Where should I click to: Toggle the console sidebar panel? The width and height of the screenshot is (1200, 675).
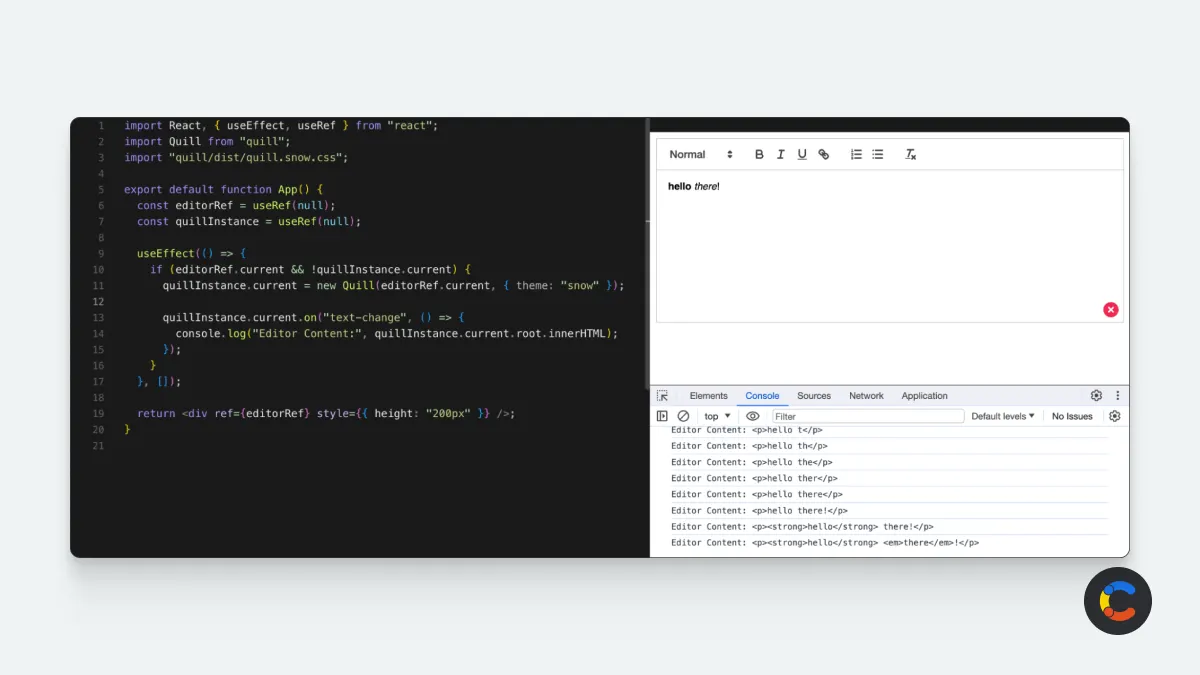[662, 416]
